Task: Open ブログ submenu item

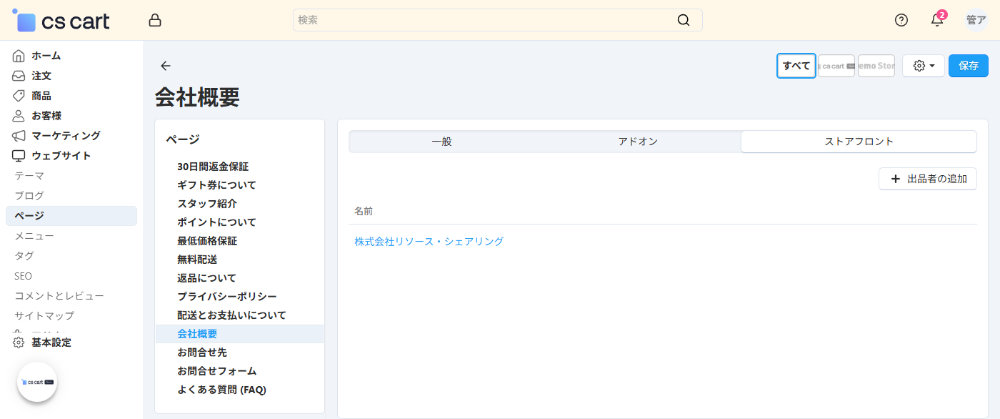Action: coord(29,196)
